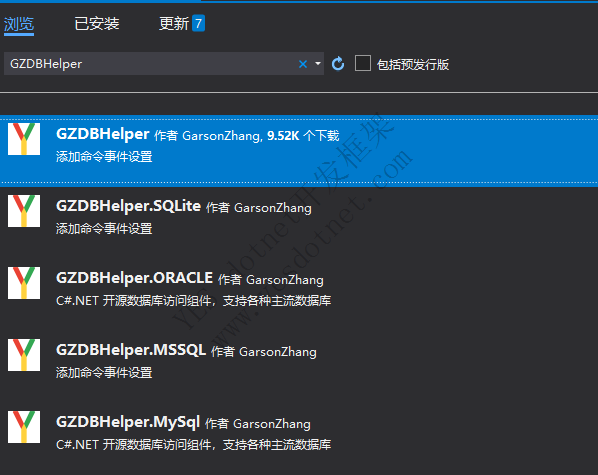Click the GZDBHelper.ORACLE package icon
Screen dimensions: 598x475
click(24, 283)
